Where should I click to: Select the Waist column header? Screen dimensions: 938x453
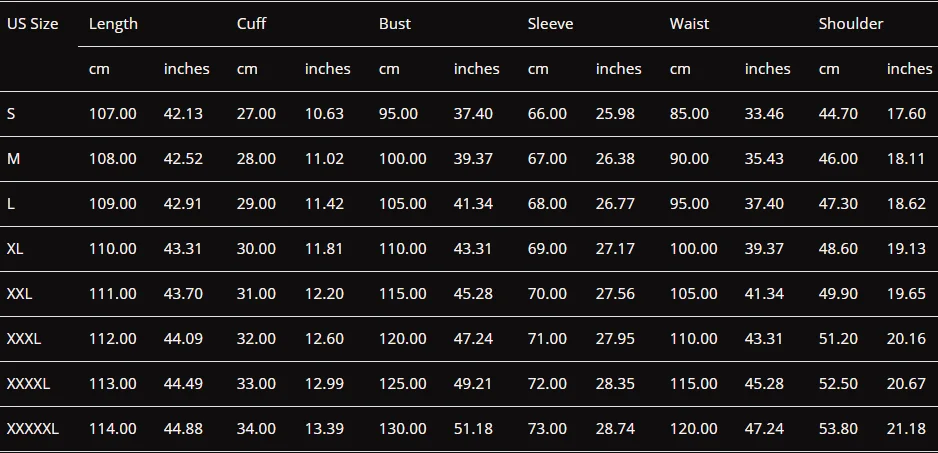(689, 24)
